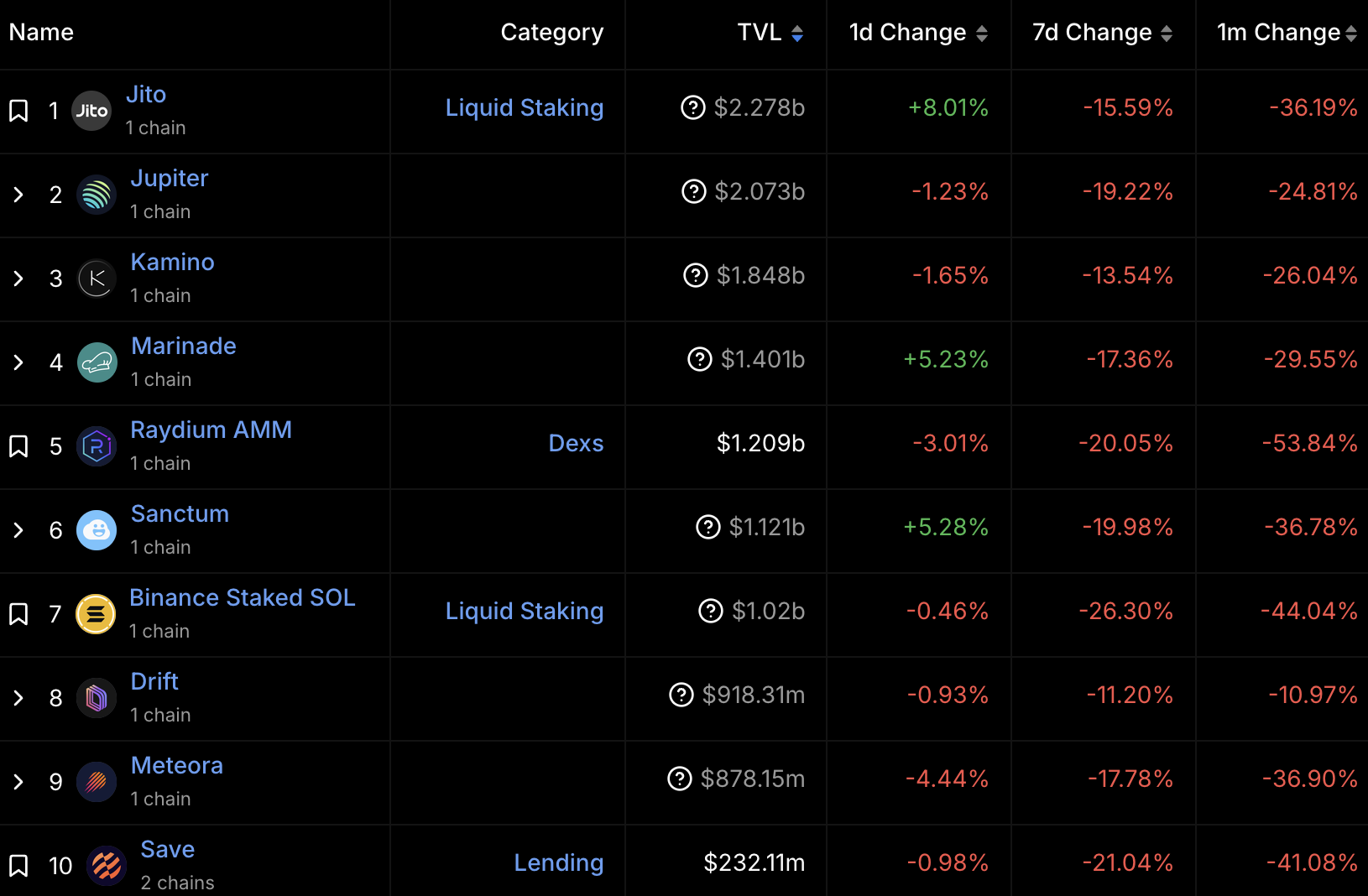Expand the Drift row chevron
The height and width of the screenshot is (896, 1368).
coord(18,698)
